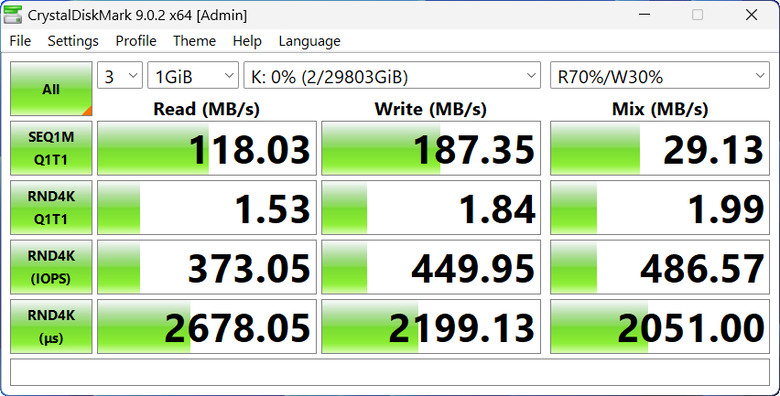Select the IOPS mix value 486.57

click(660, 267)
